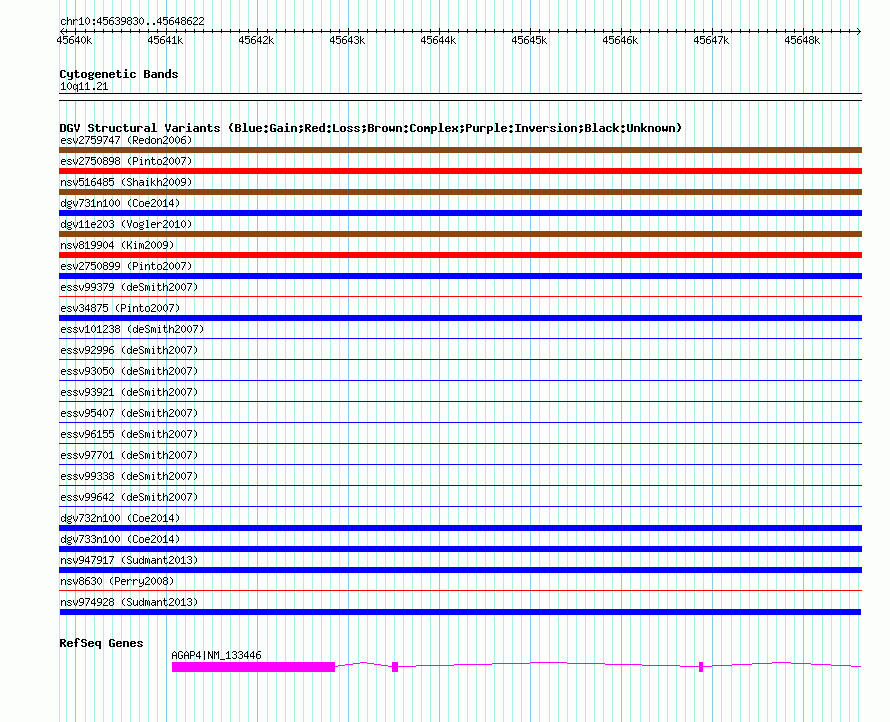Click the 45640k ruler tick label
This screenshot has width=890, height=722.
(74, 40)
